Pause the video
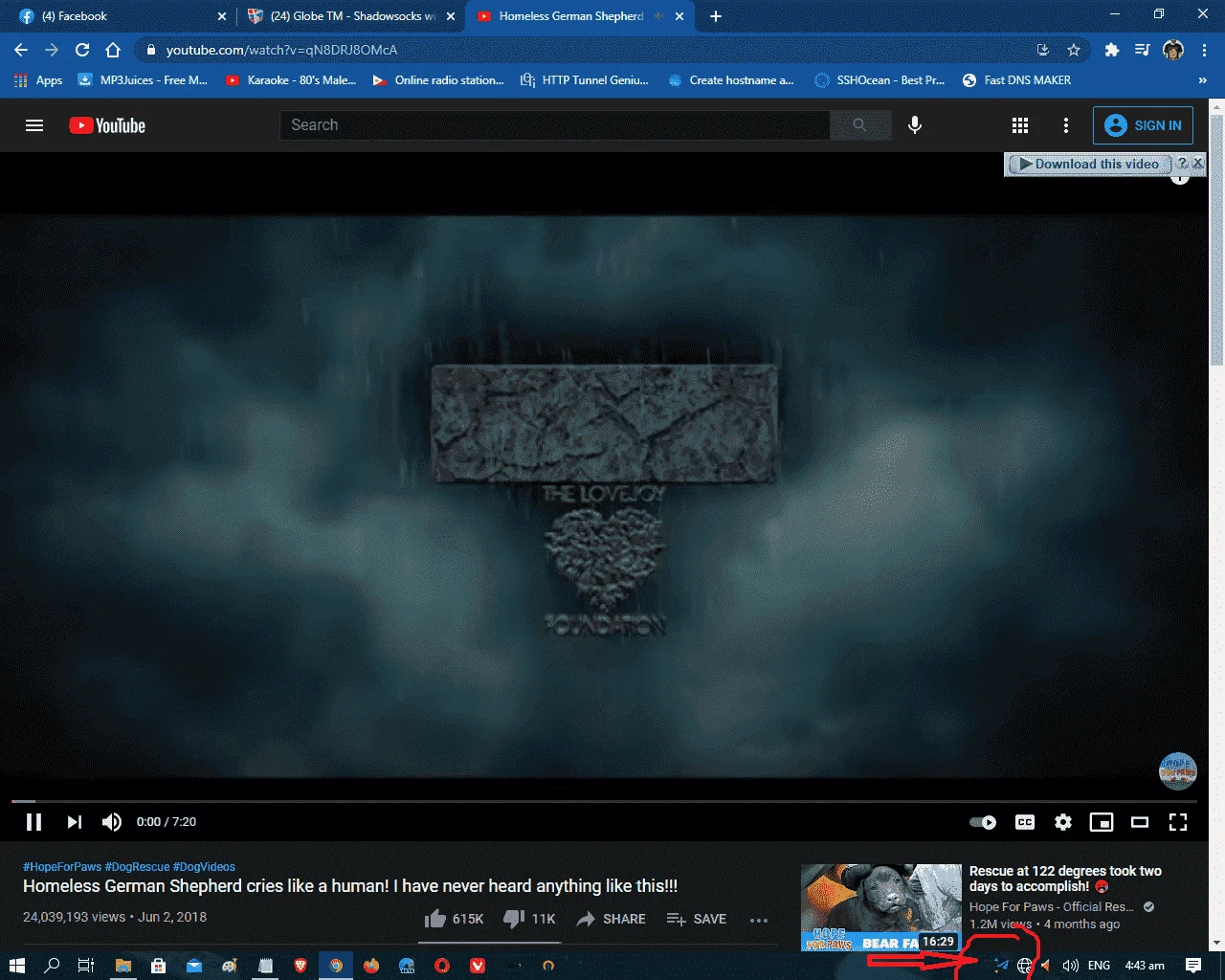 [x=33, y=822]
